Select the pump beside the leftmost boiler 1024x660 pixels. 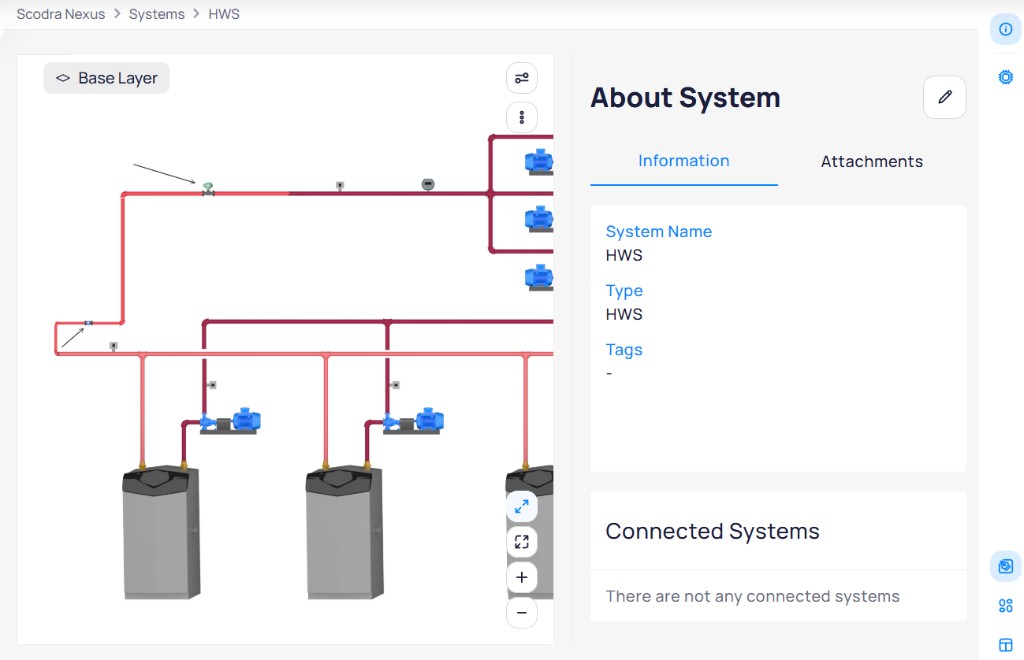click(230, 421)
